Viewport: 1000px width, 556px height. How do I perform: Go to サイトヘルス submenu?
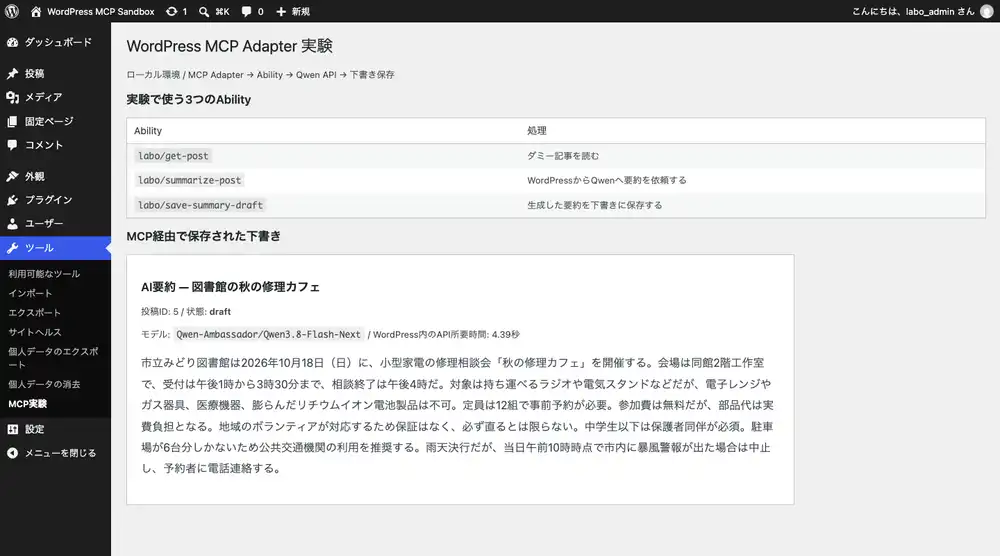coord(34,332)
